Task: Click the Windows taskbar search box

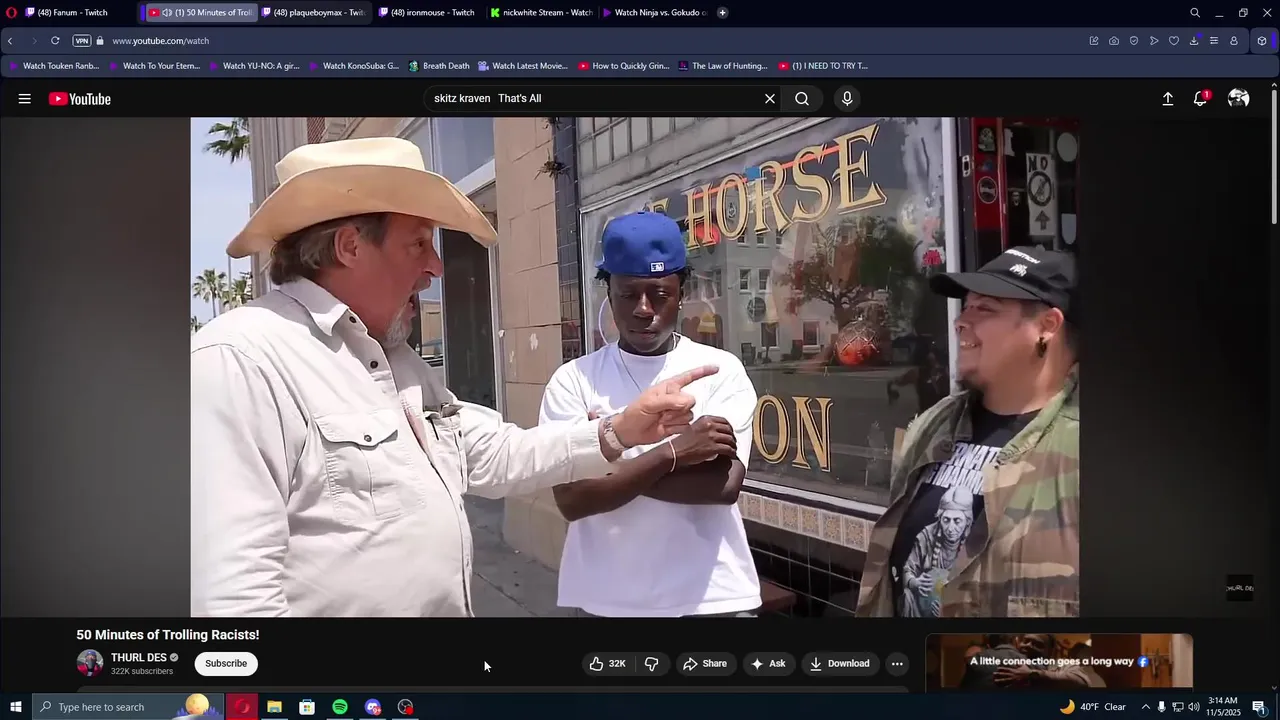Action: [x=128, y=707]
